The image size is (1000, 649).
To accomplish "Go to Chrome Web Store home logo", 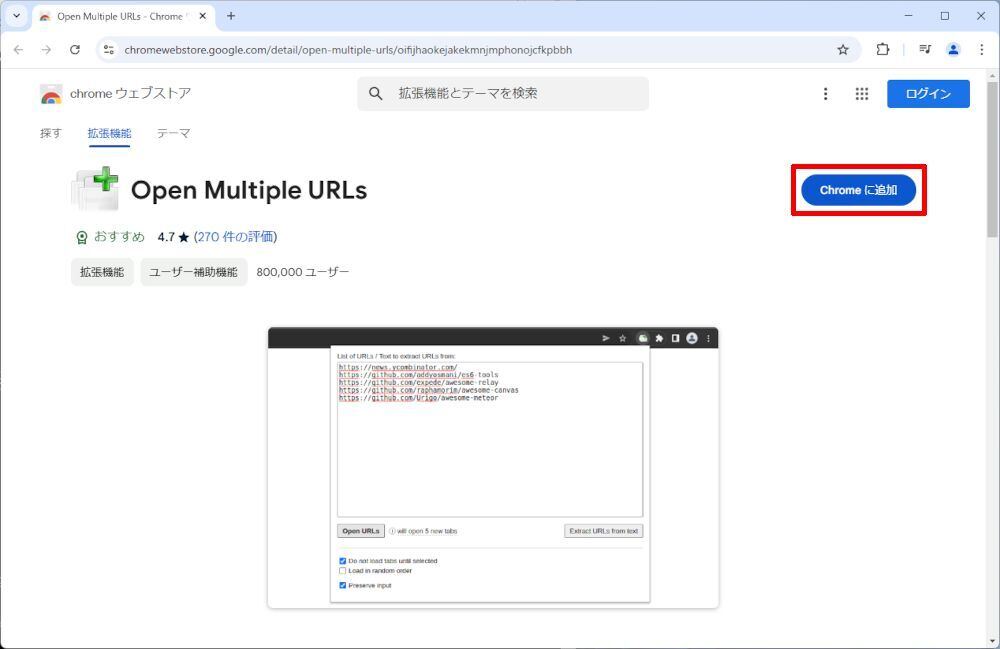I will [115, 94].
